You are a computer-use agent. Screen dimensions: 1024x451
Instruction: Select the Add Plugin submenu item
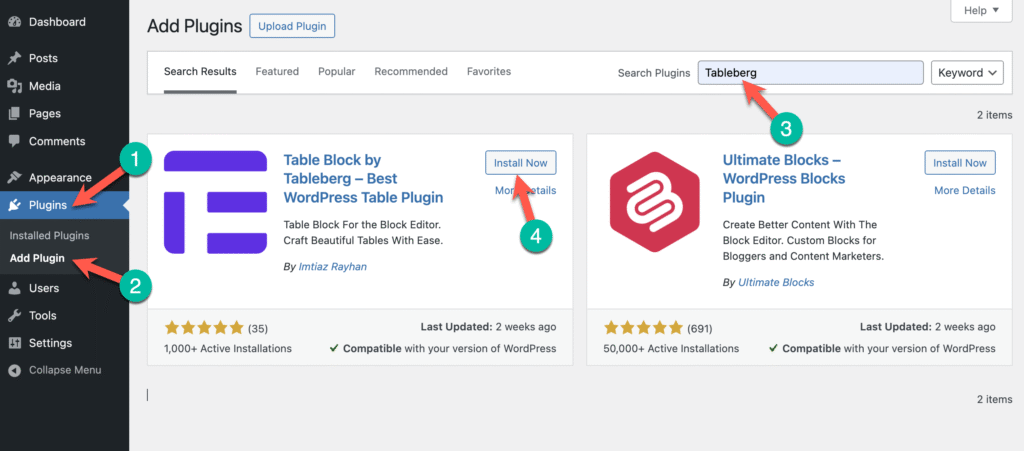tap(37, 258)
